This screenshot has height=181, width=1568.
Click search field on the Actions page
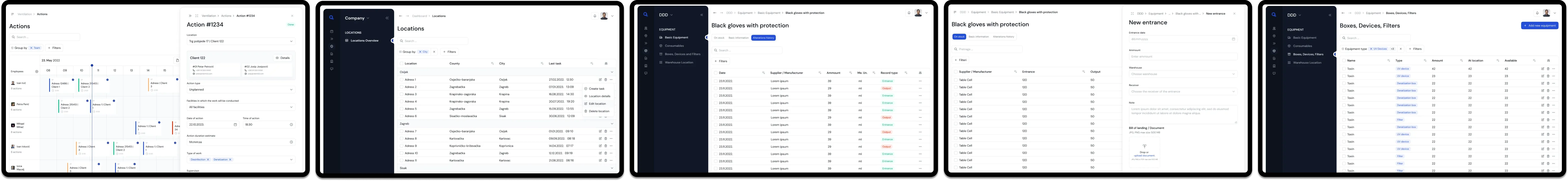point(45,37)
